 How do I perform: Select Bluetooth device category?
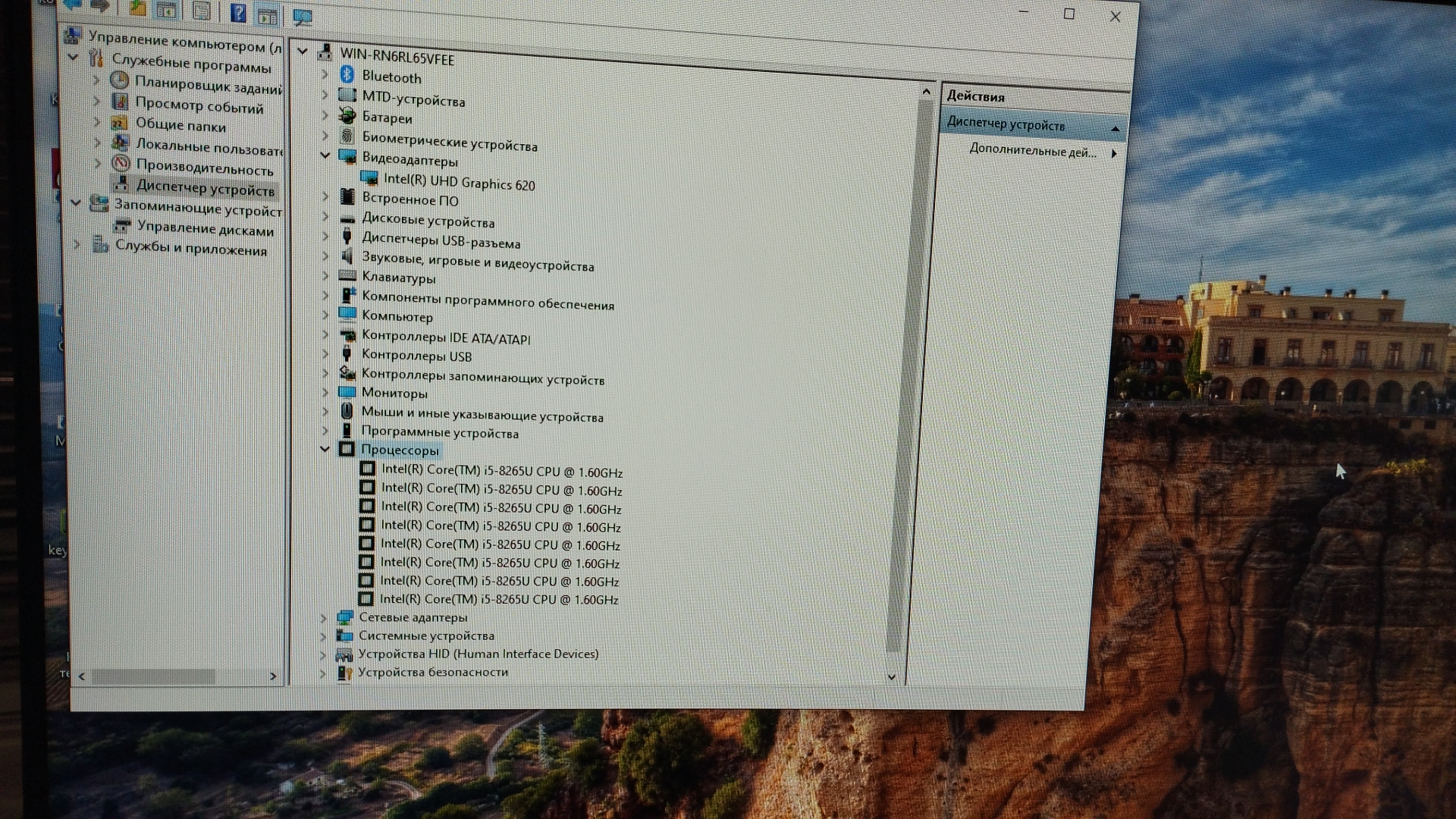(x=391, y=77)
